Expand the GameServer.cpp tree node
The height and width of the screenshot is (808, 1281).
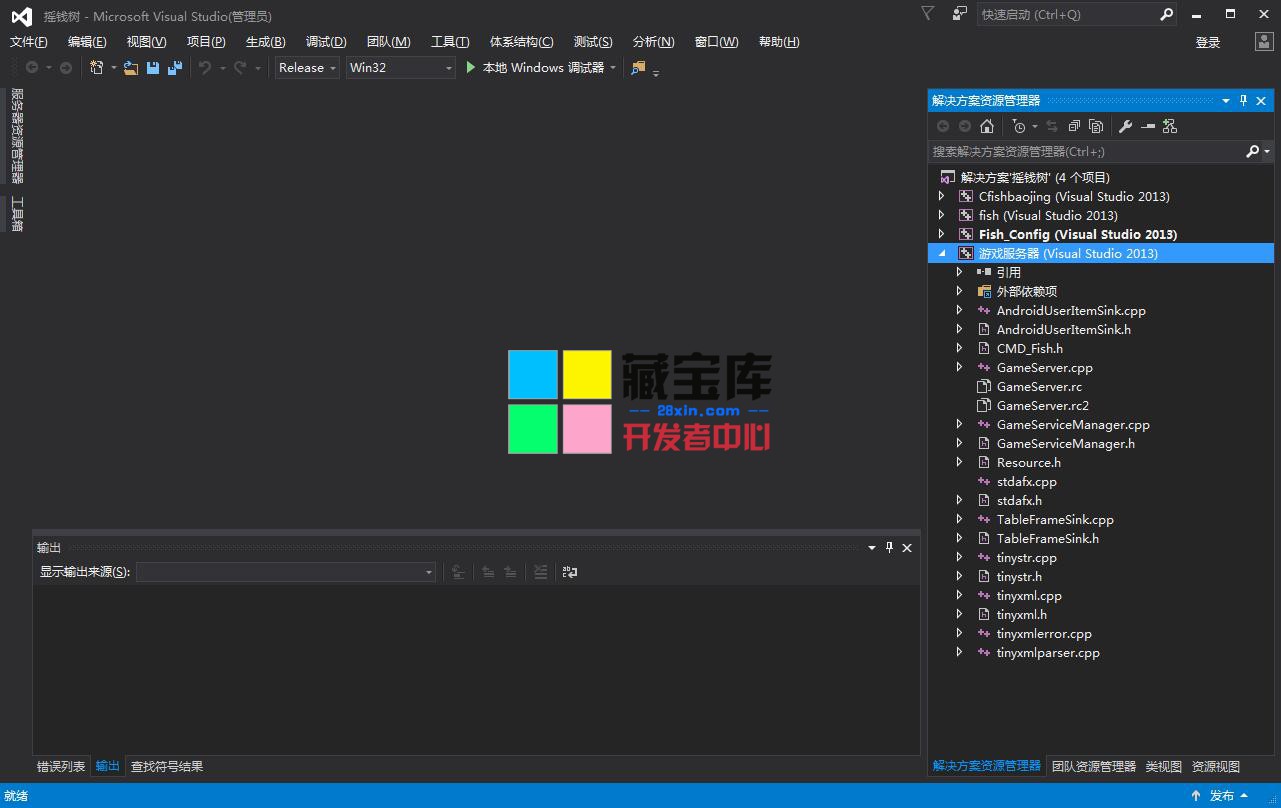(x=960, y=368)
